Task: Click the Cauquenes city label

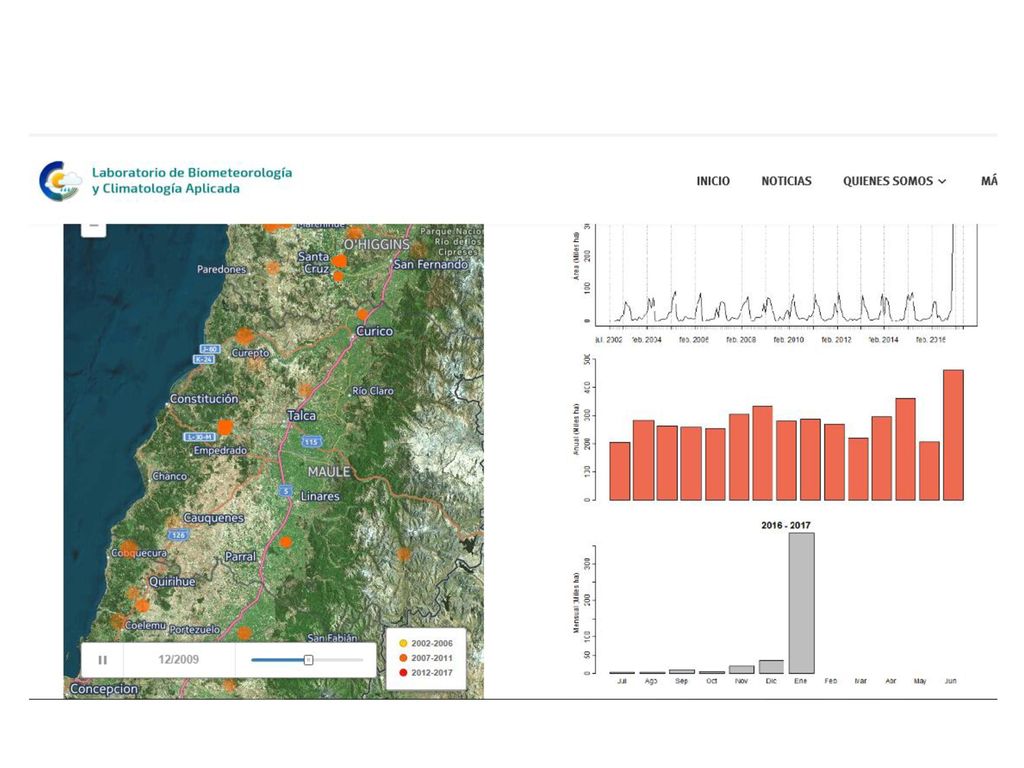Action: point(214,518)
